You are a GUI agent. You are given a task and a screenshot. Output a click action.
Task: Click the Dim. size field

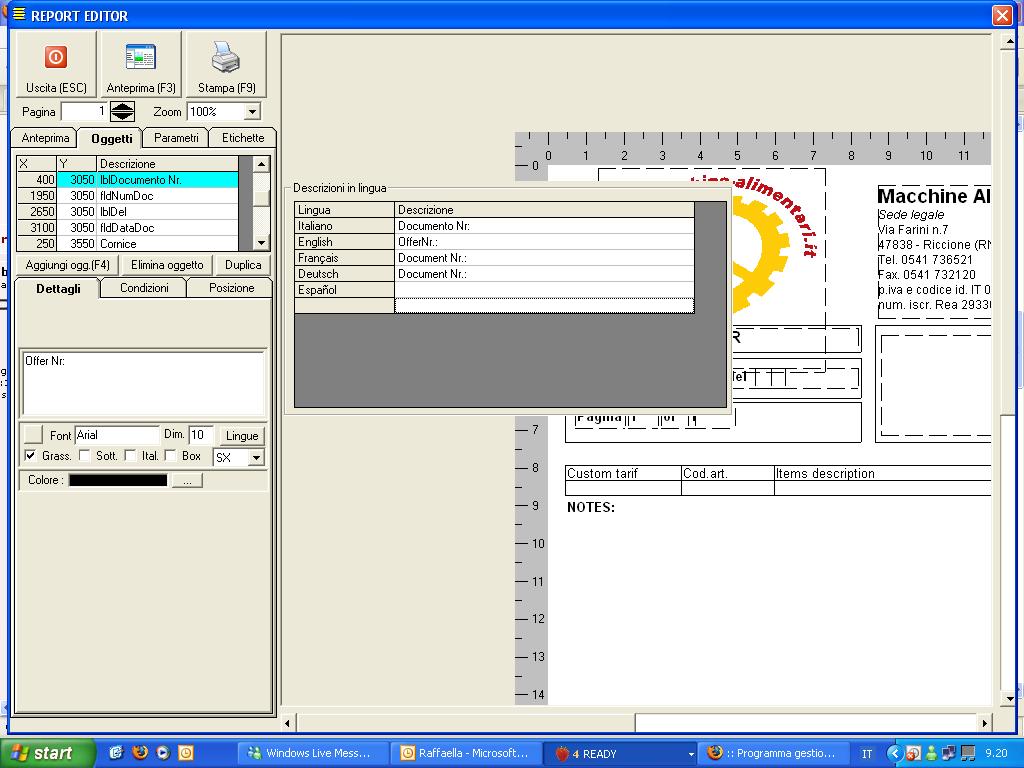pos(200,435)
